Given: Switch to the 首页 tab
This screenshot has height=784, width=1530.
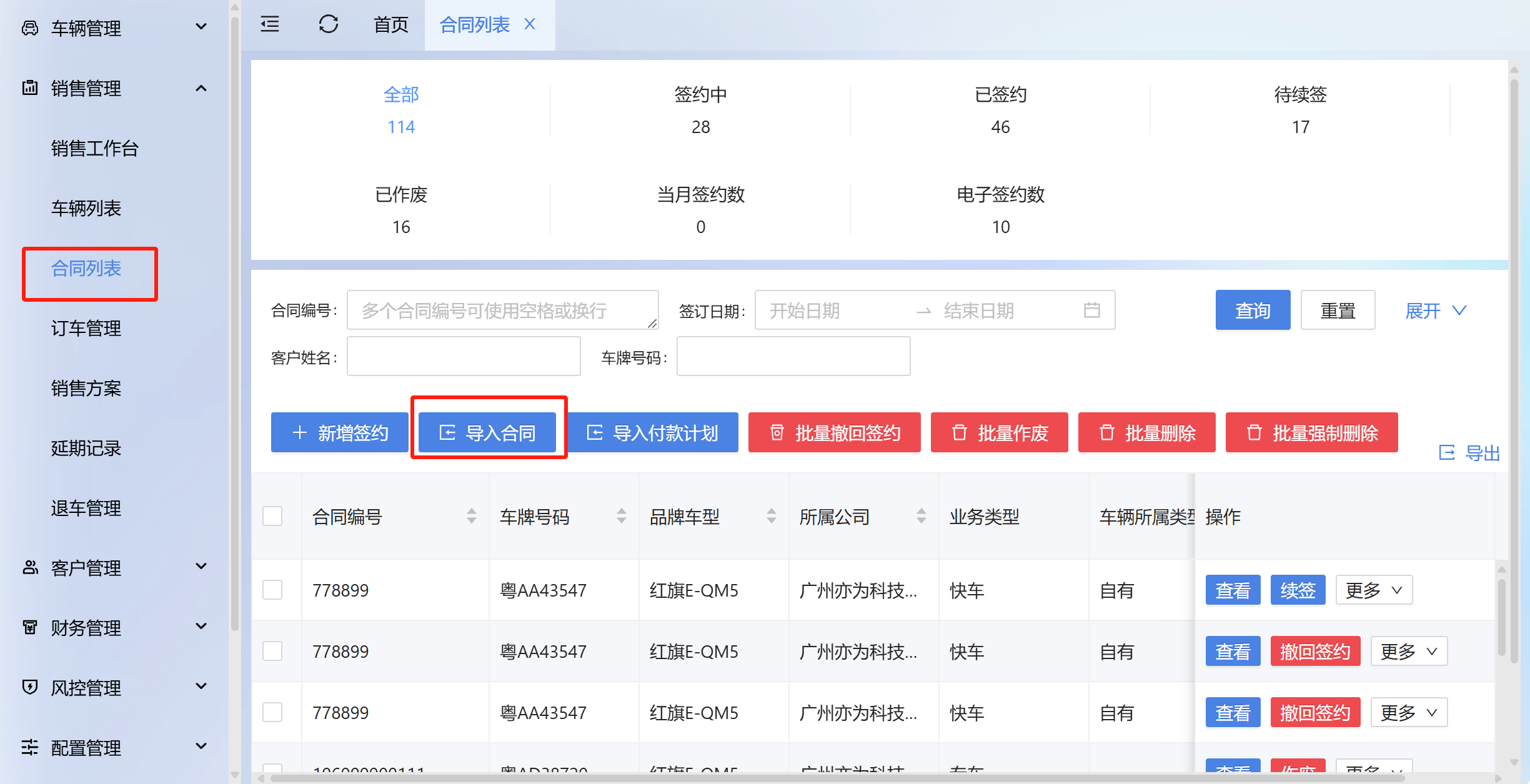Looking at the screenshot, I should tap(390, 24).
